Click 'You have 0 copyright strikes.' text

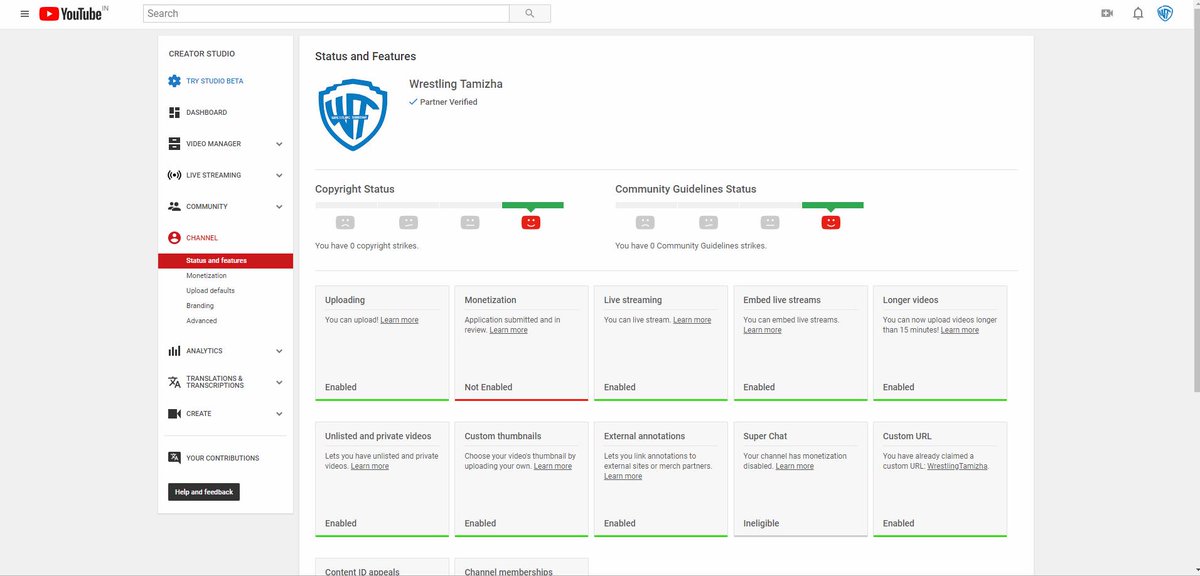click(367, 246)
